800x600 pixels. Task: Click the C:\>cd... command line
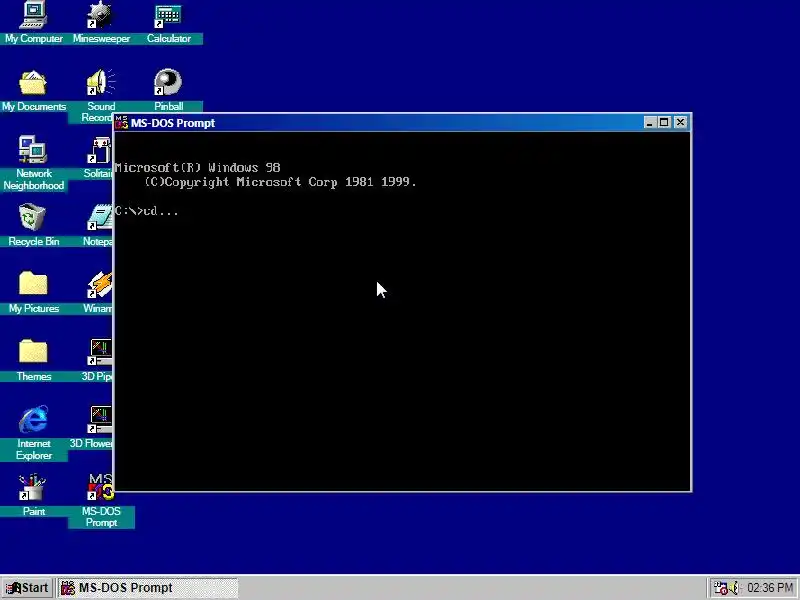click(146, 211)
